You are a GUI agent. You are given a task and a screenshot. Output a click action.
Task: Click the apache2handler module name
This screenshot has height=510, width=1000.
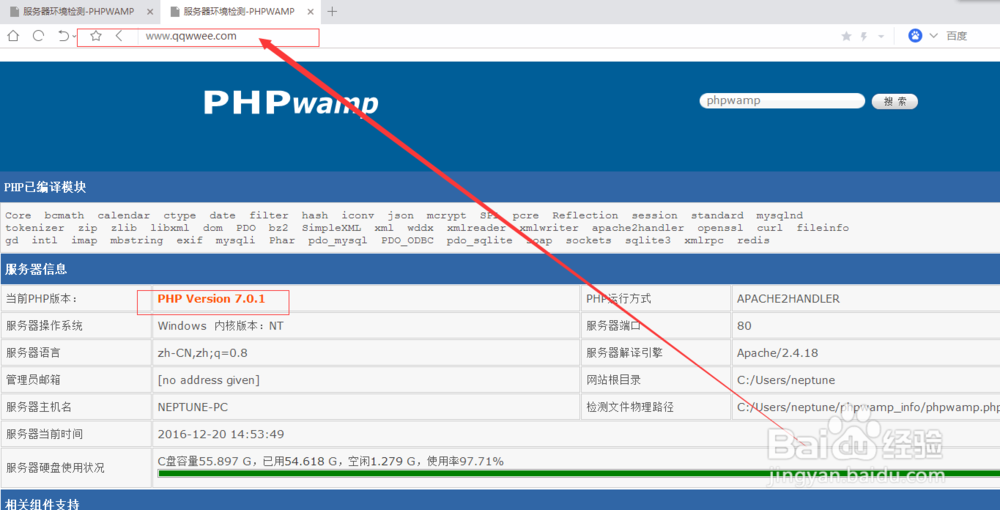[x=638, y=228]
